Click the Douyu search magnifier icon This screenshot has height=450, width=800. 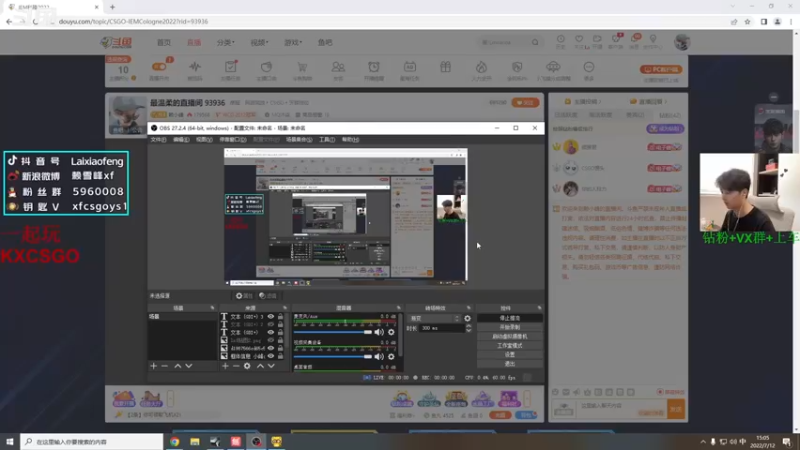[535, 42]
